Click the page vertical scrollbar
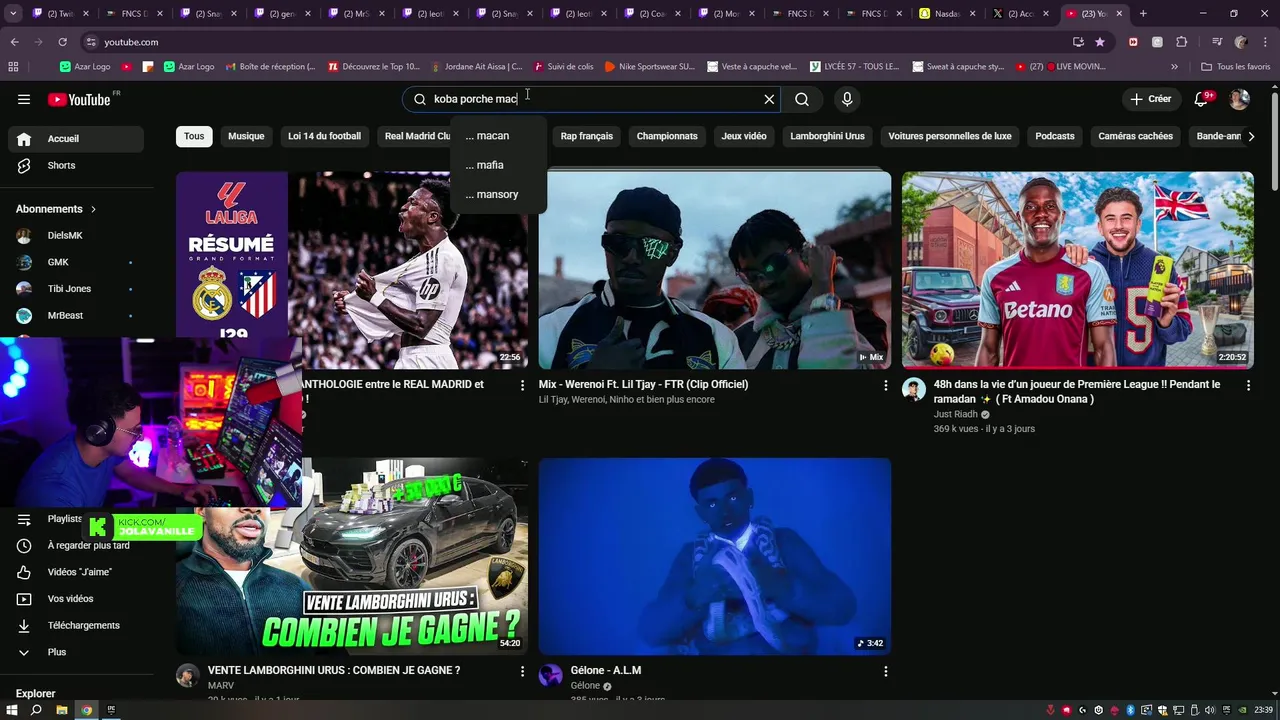The height and width of the screenshot is (720, 1280). [1274, 140]
